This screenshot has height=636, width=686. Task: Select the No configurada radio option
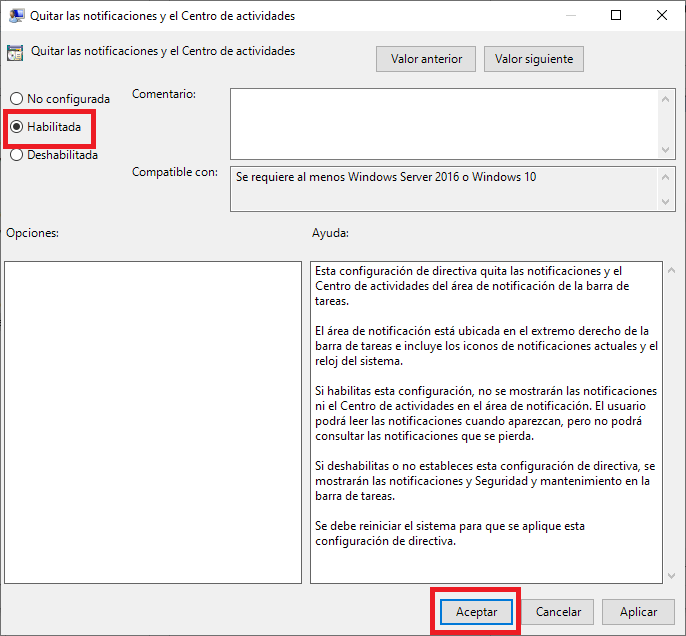[60, 99]
